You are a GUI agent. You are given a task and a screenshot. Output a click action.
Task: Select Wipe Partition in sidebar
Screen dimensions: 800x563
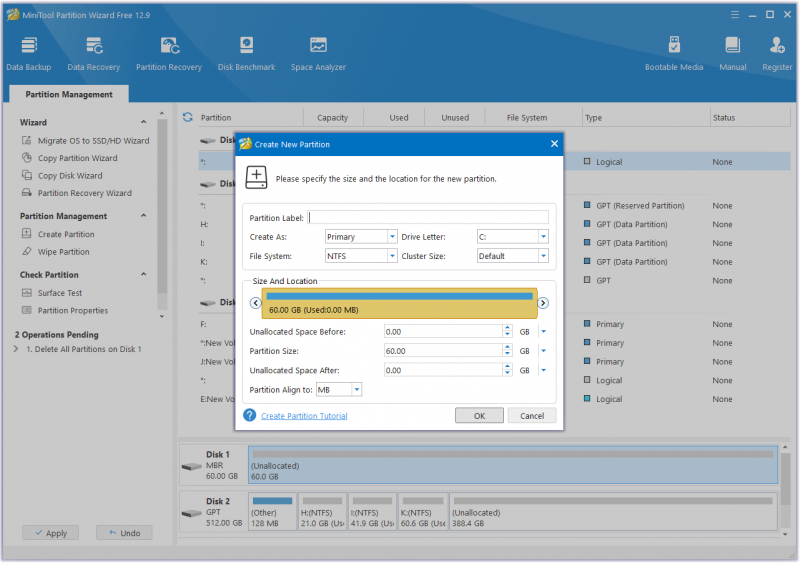[55, 252]
